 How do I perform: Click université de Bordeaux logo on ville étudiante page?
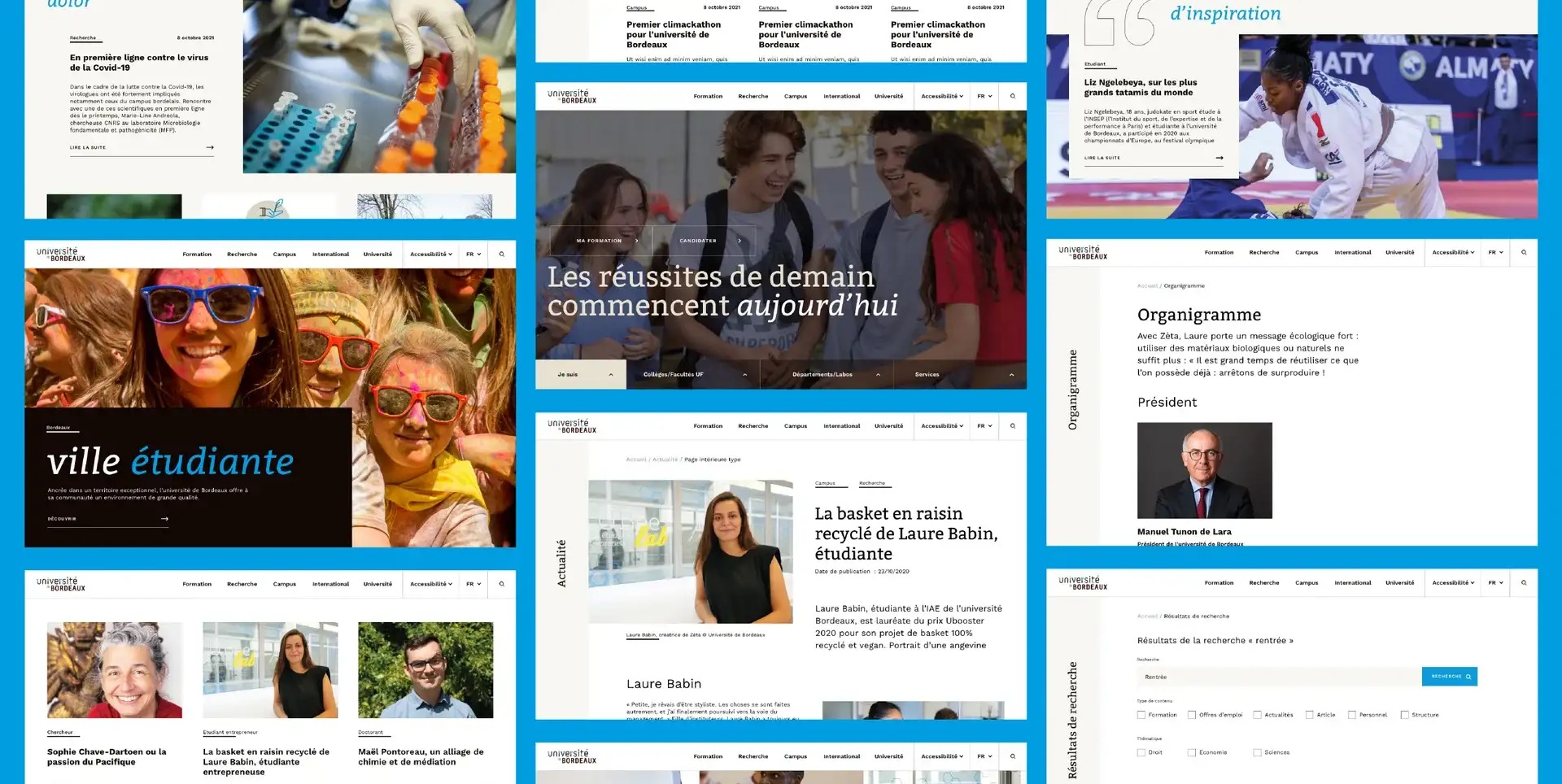(61, 255)
